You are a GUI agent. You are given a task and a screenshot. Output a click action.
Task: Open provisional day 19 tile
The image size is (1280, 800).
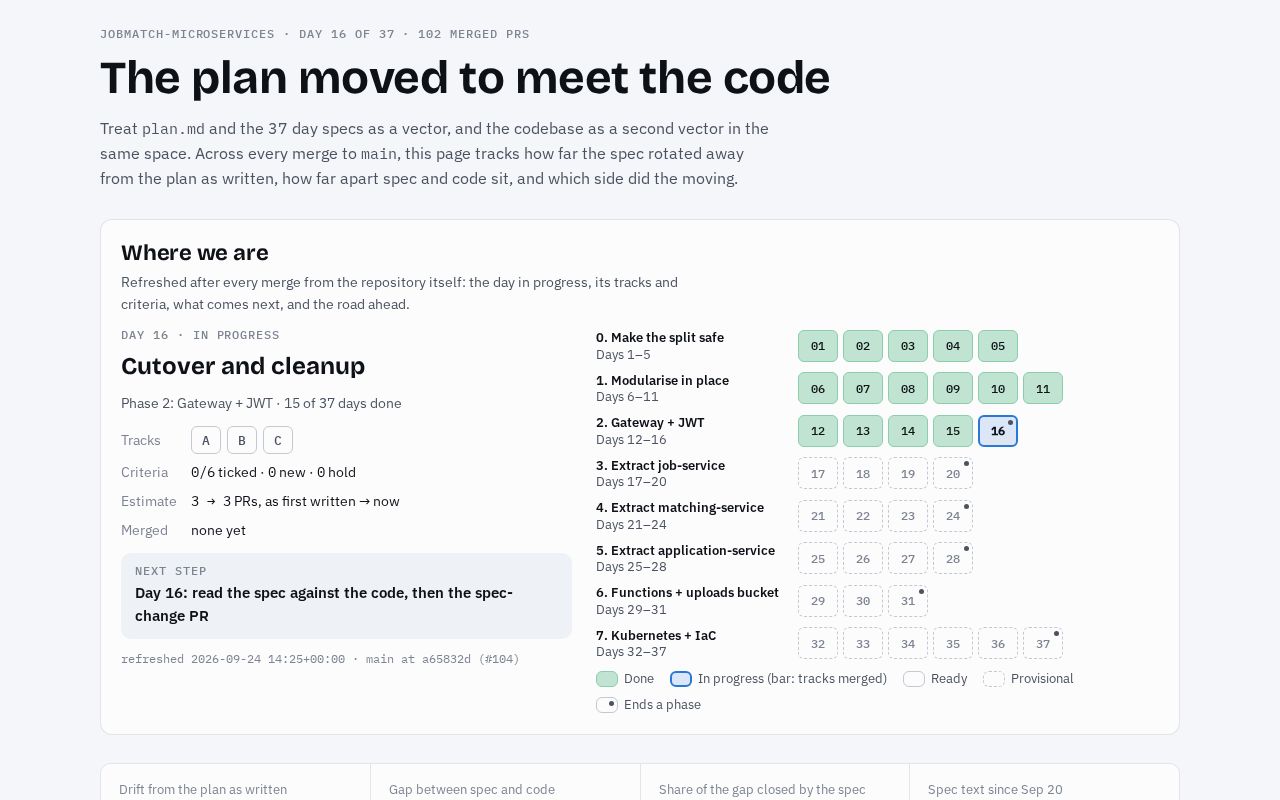908,473
